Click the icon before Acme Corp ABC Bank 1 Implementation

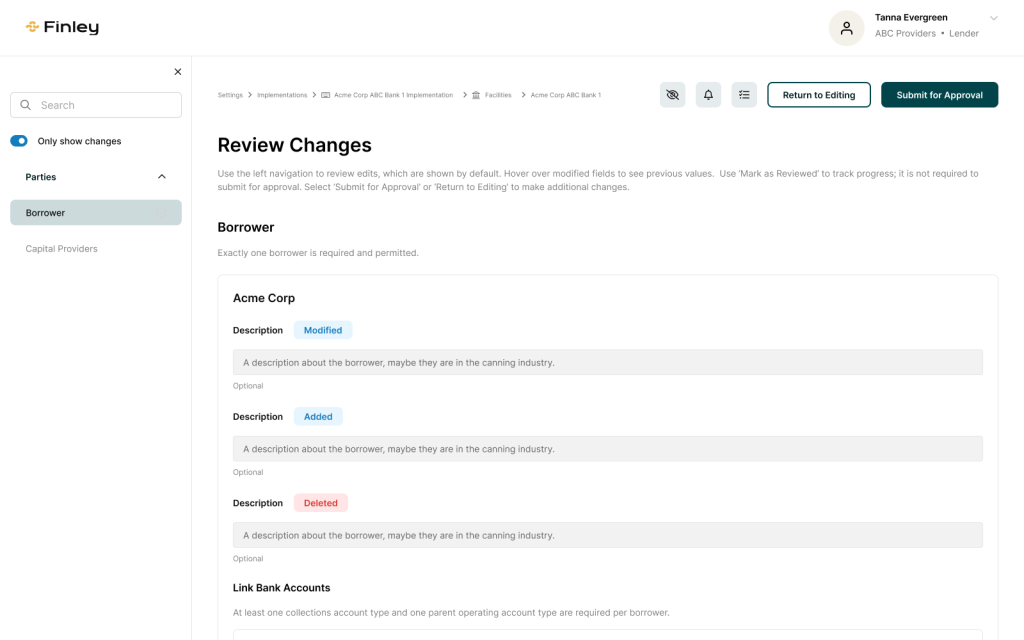(326, 95)
